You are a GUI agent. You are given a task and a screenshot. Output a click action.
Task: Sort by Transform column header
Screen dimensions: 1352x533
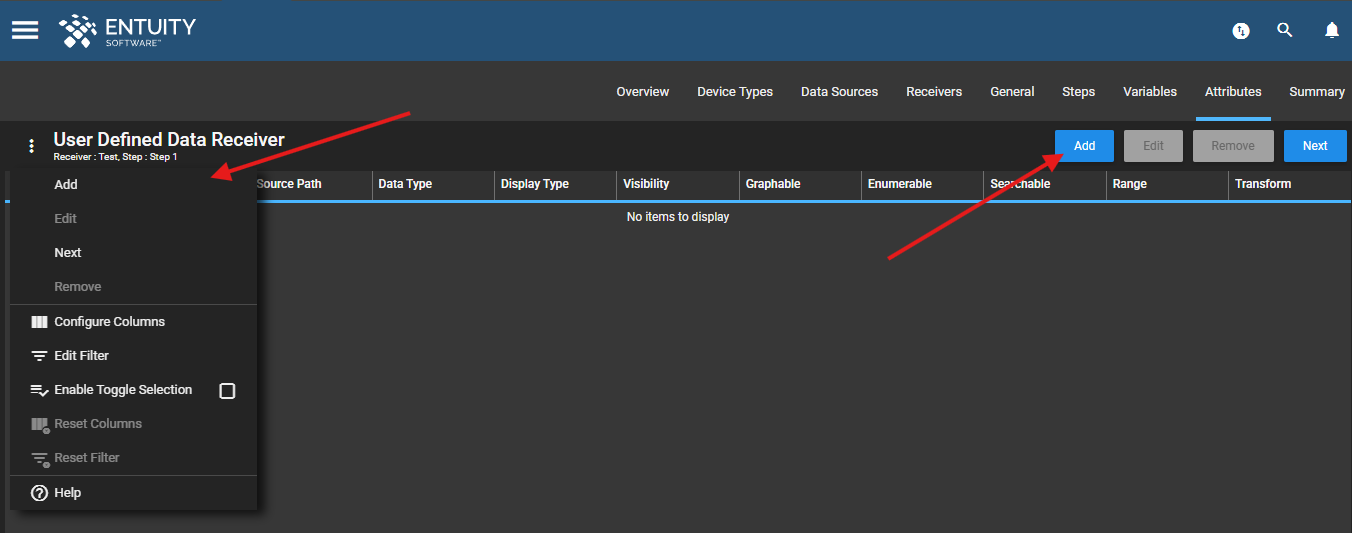point(1263,185)
